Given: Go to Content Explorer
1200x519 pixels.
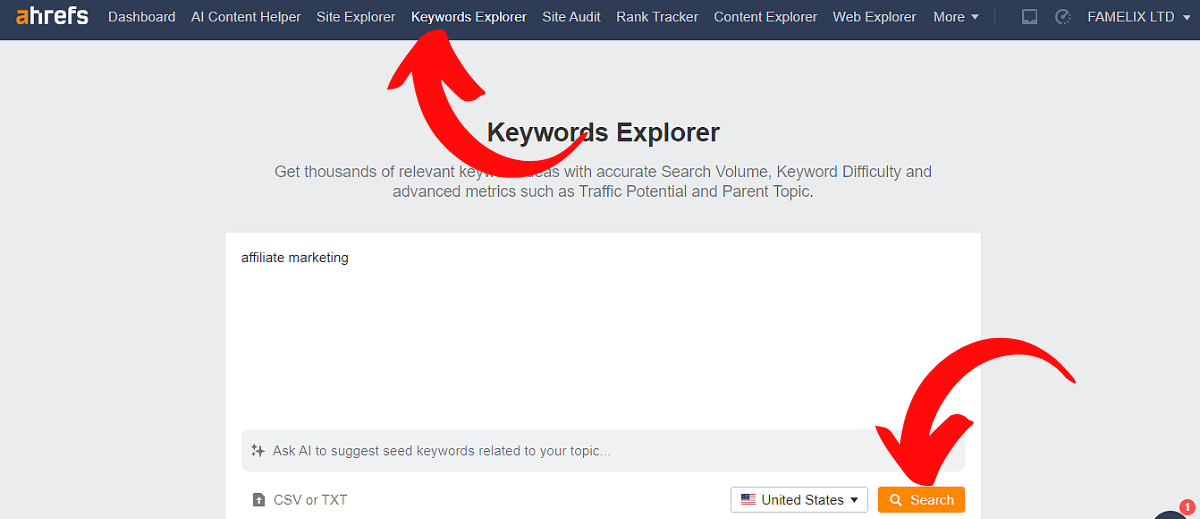Looking at the screenshot, I should pyautogui.click(x=765, y=17).
